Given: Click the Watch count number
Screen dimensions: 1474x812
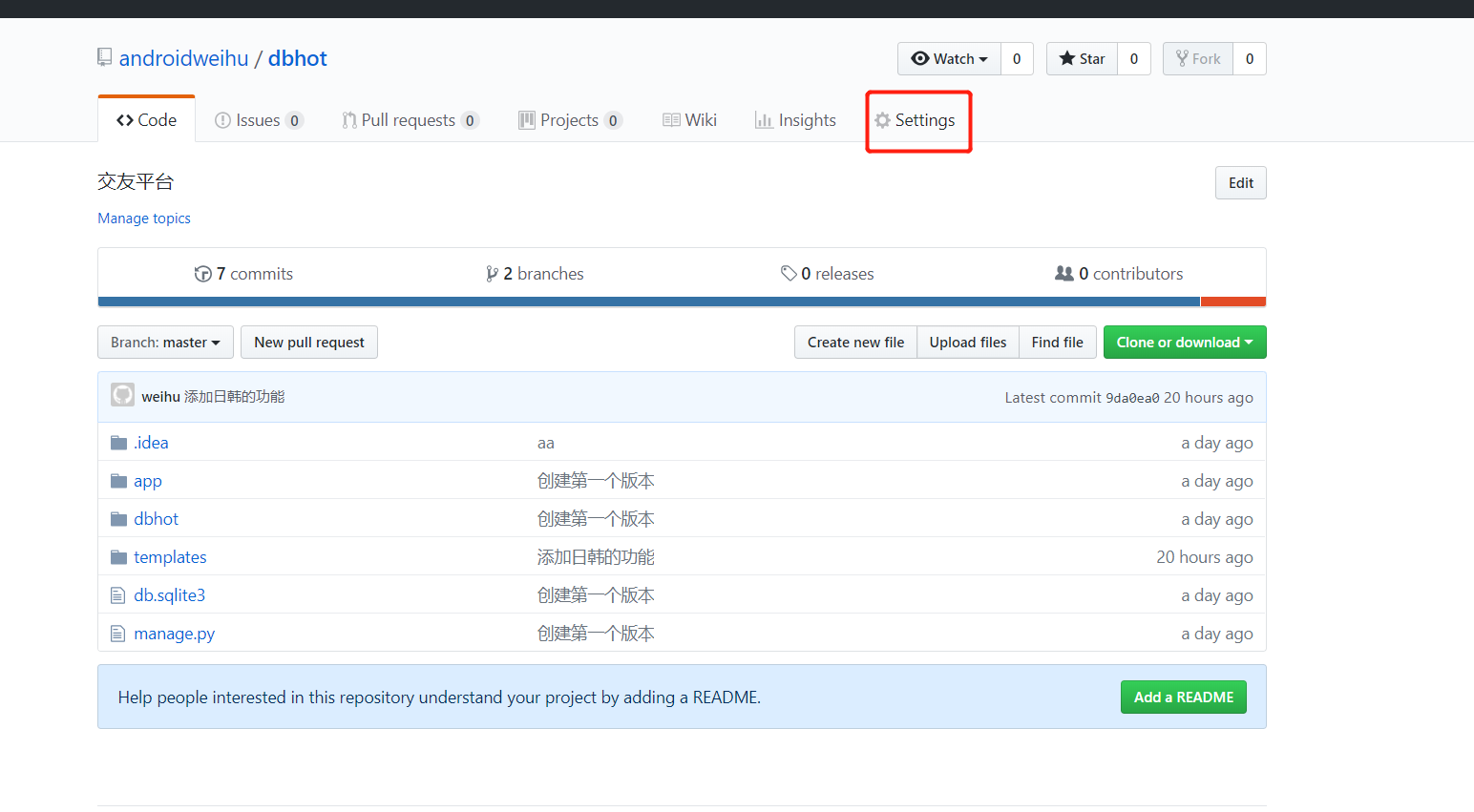Looking at the screenshot, I should pyautogui.click(x=1017, y=59).
